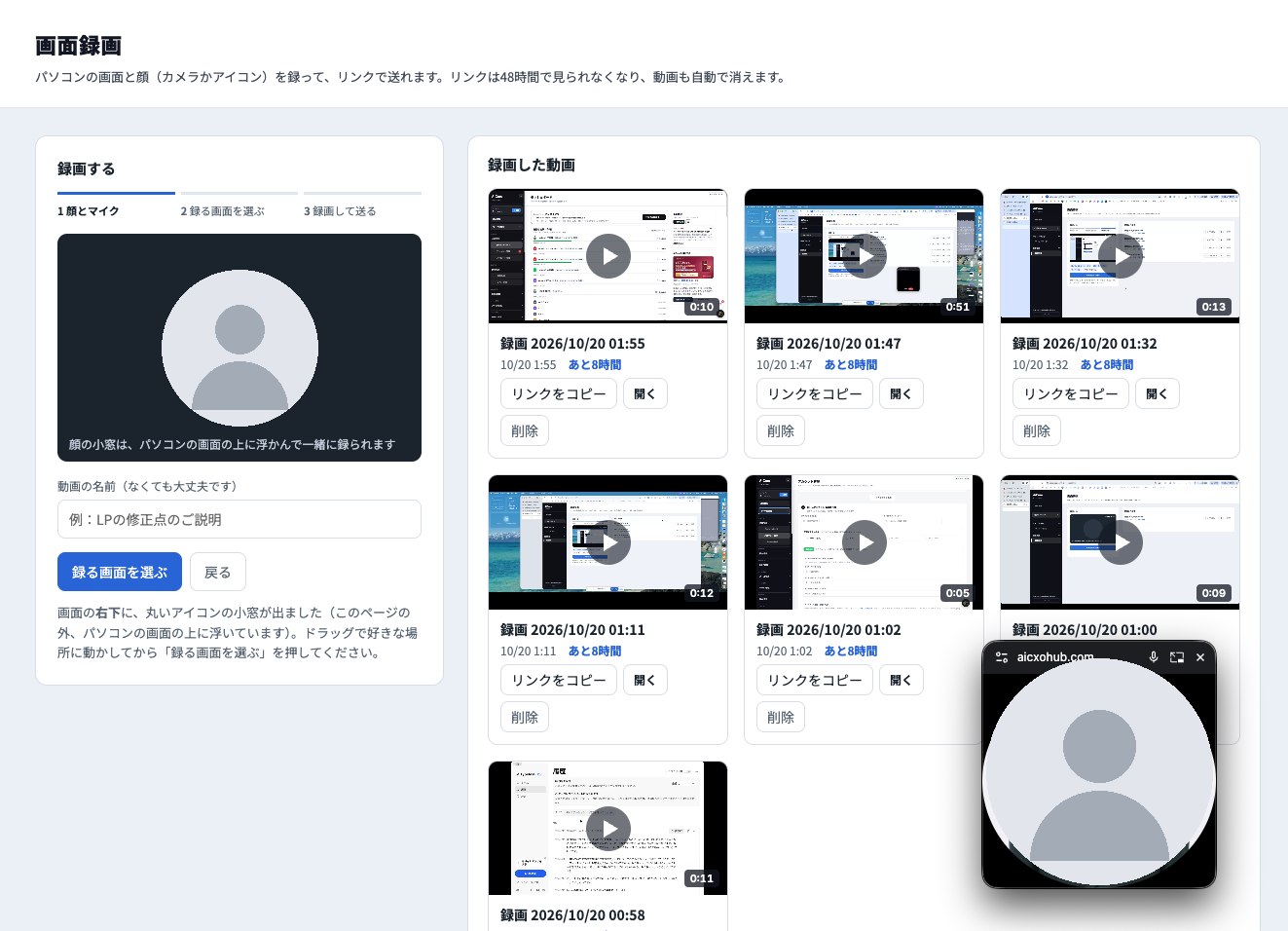Click title 録画 2026/10/20 01:47
Viewport: 1288px width, 931px height.
(x=828, y=344)
